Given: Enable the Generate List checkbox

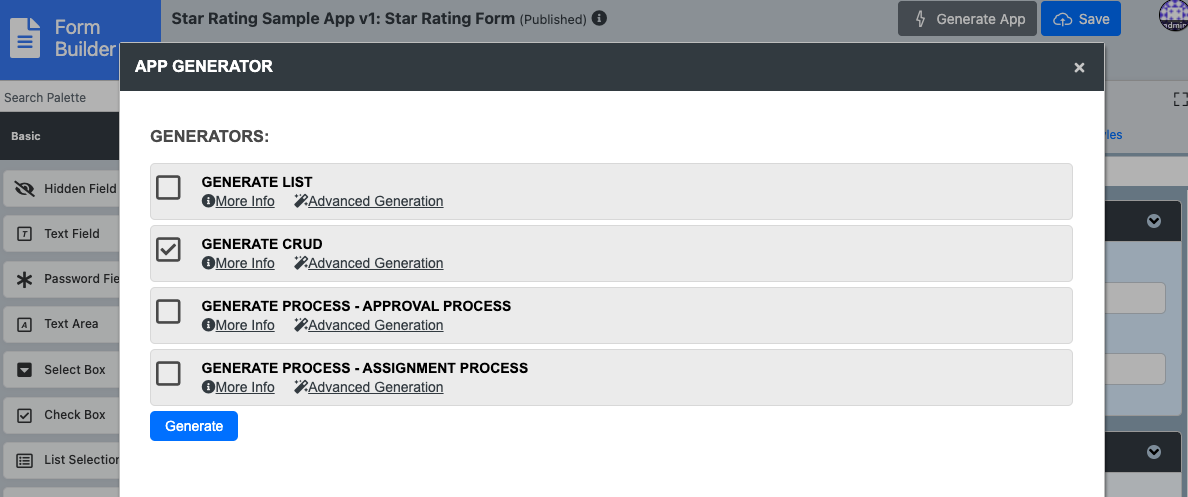Looking at the screenshot, I should tap(168, 188).
